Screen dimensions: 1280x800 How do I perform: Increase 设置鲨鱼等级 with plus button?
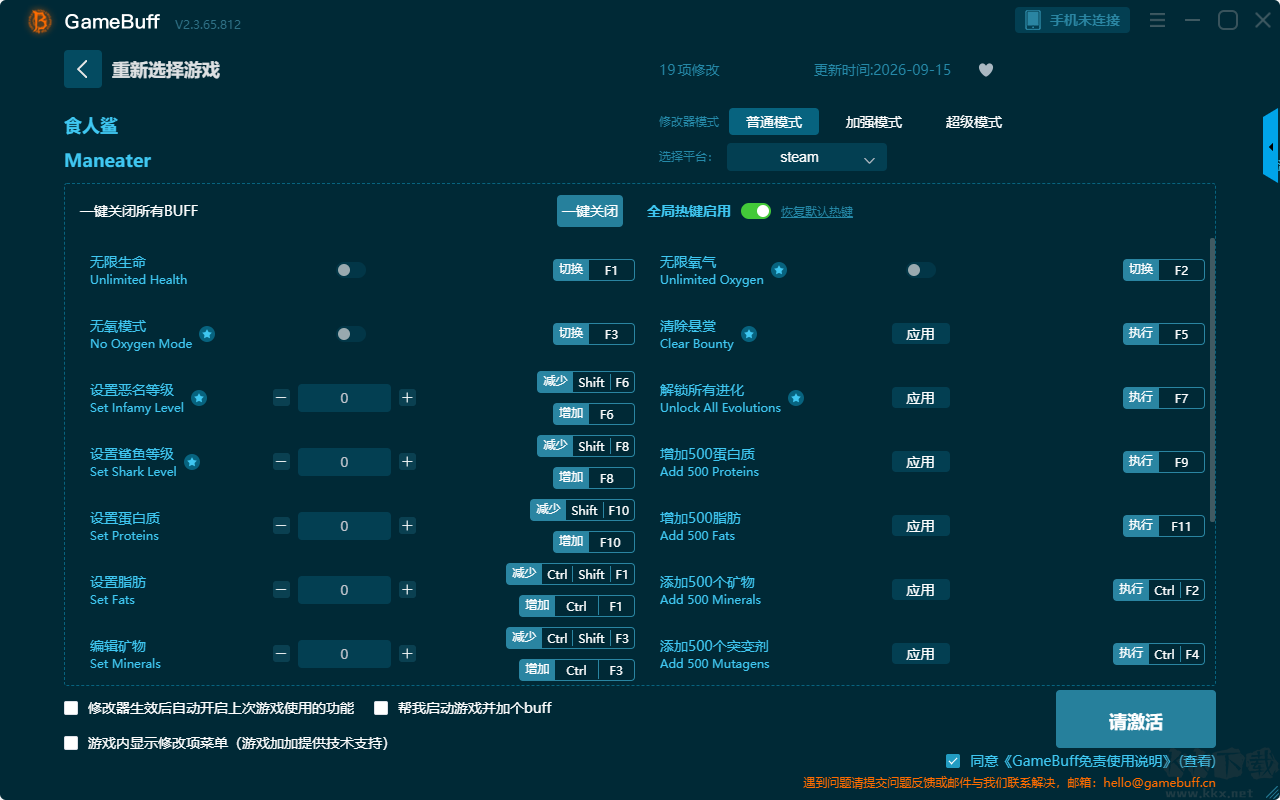[x=407, y=462]
